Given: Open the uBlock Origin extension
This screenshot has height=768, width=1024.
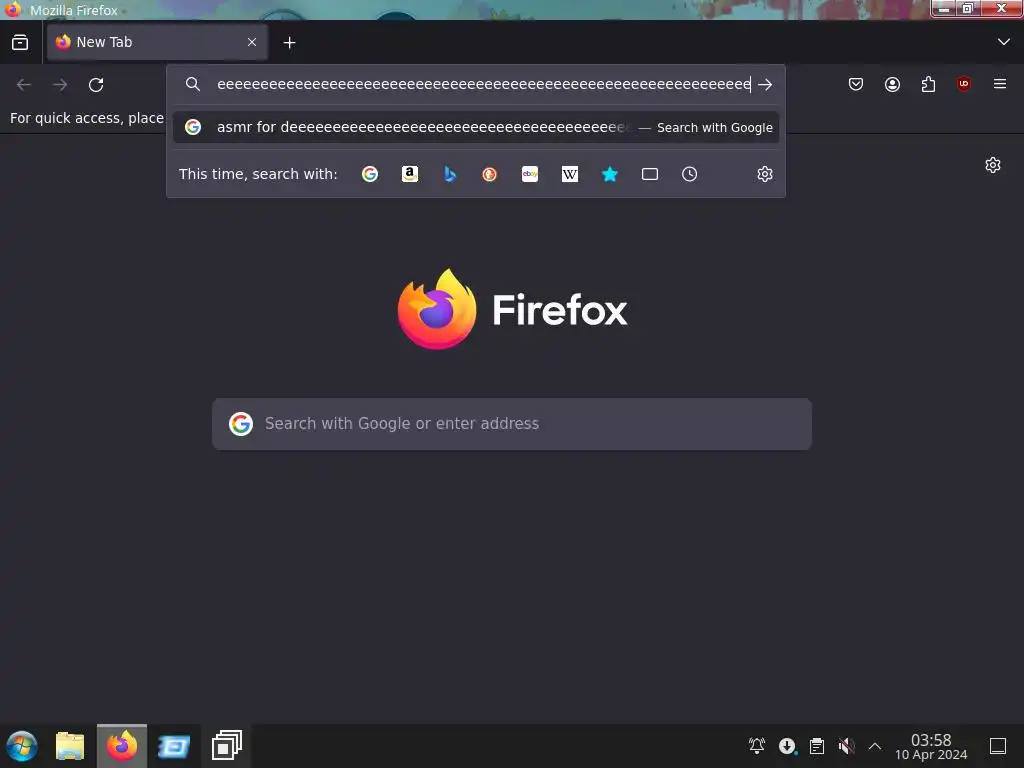Looking at the screenshot, I should pyautogui.click(x=964, y=84).
